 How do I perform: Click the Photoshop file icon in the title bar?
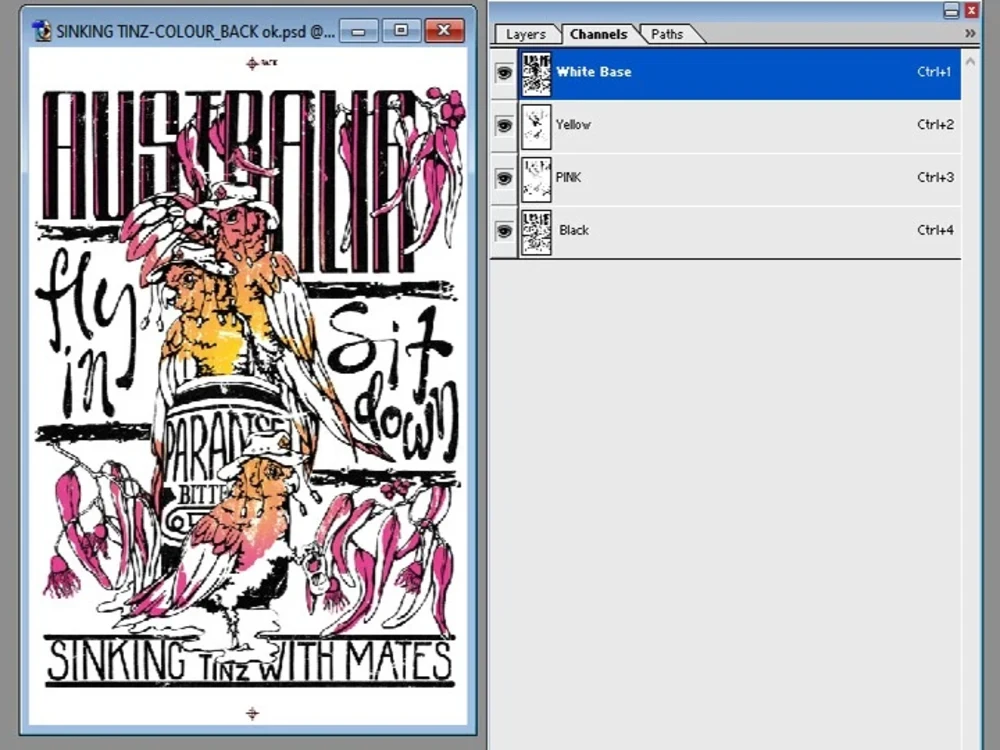coord(41,31)
